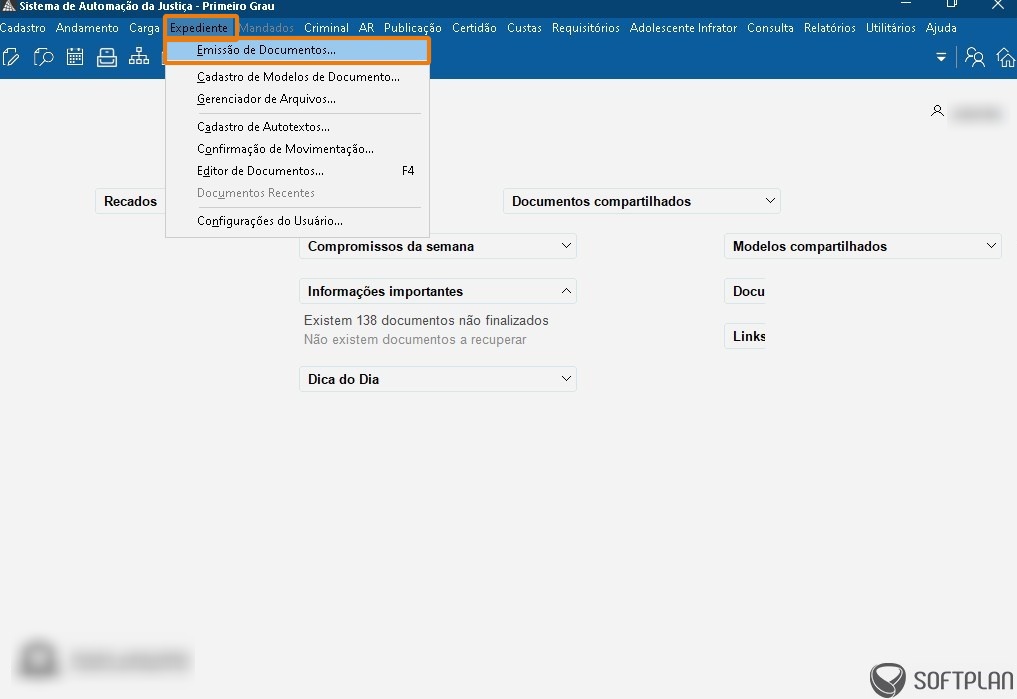
Task: Open the Relatórios menu
Action: 830,28
